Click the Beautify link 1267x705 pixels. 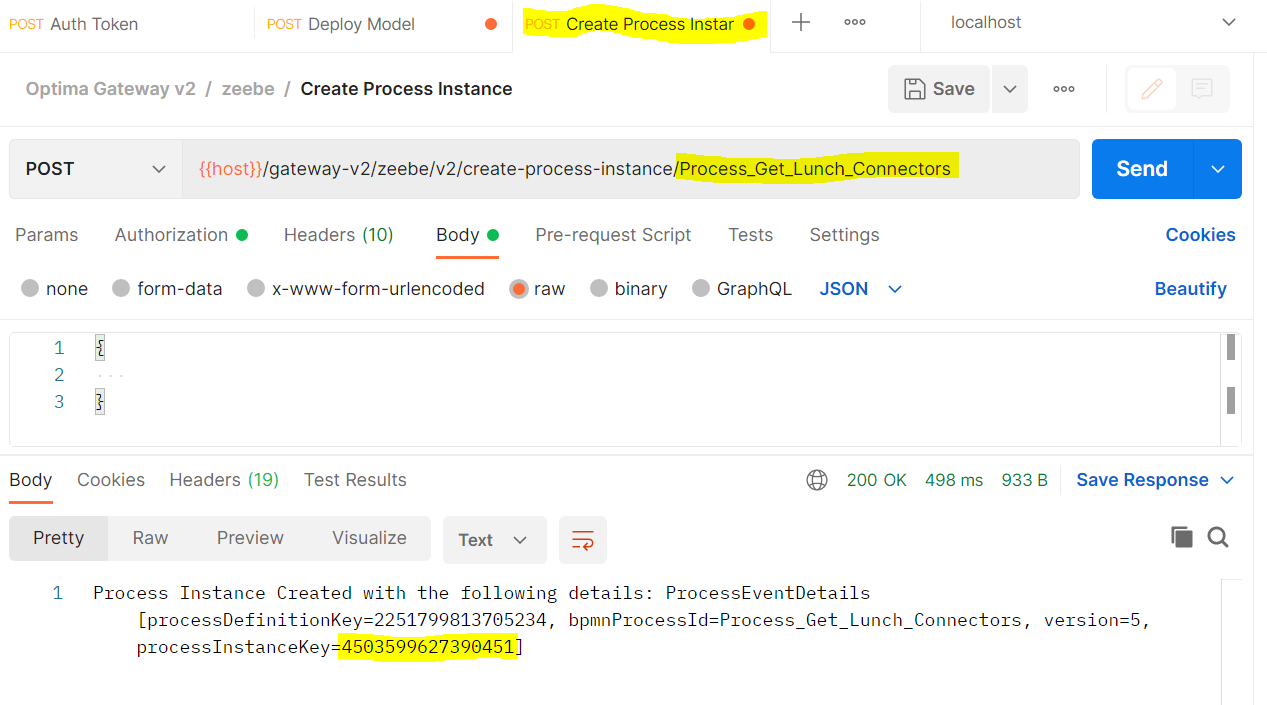(1190, 289)
